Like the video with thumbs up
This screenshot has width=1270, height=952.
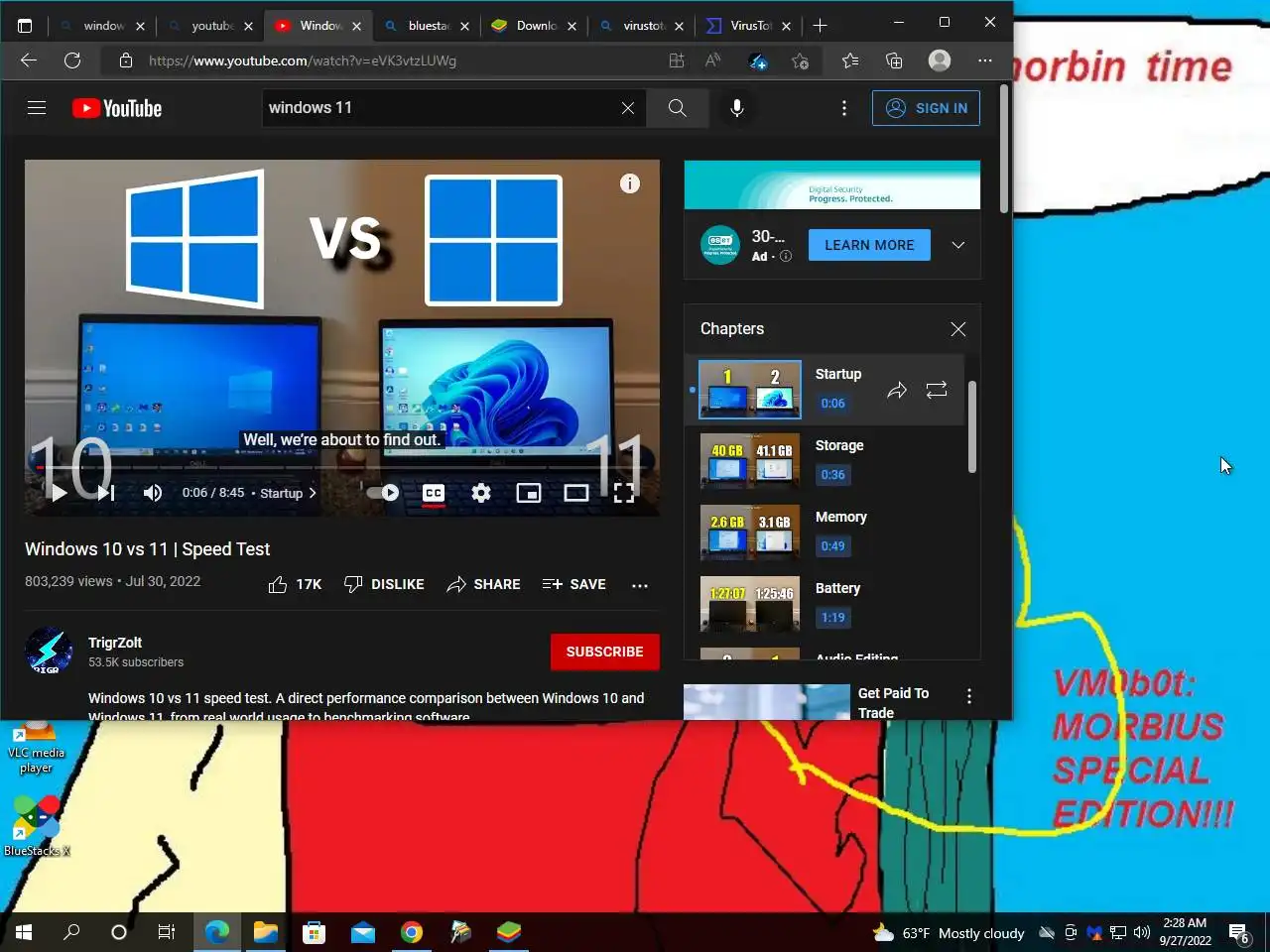pos(295,585)
